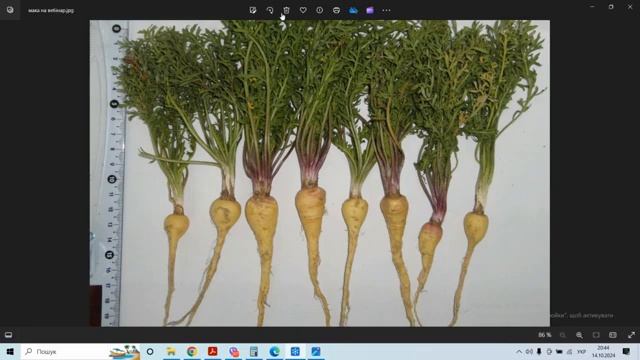
Task: Open Viber from the taskbar
Action: [x=233, y=351]
